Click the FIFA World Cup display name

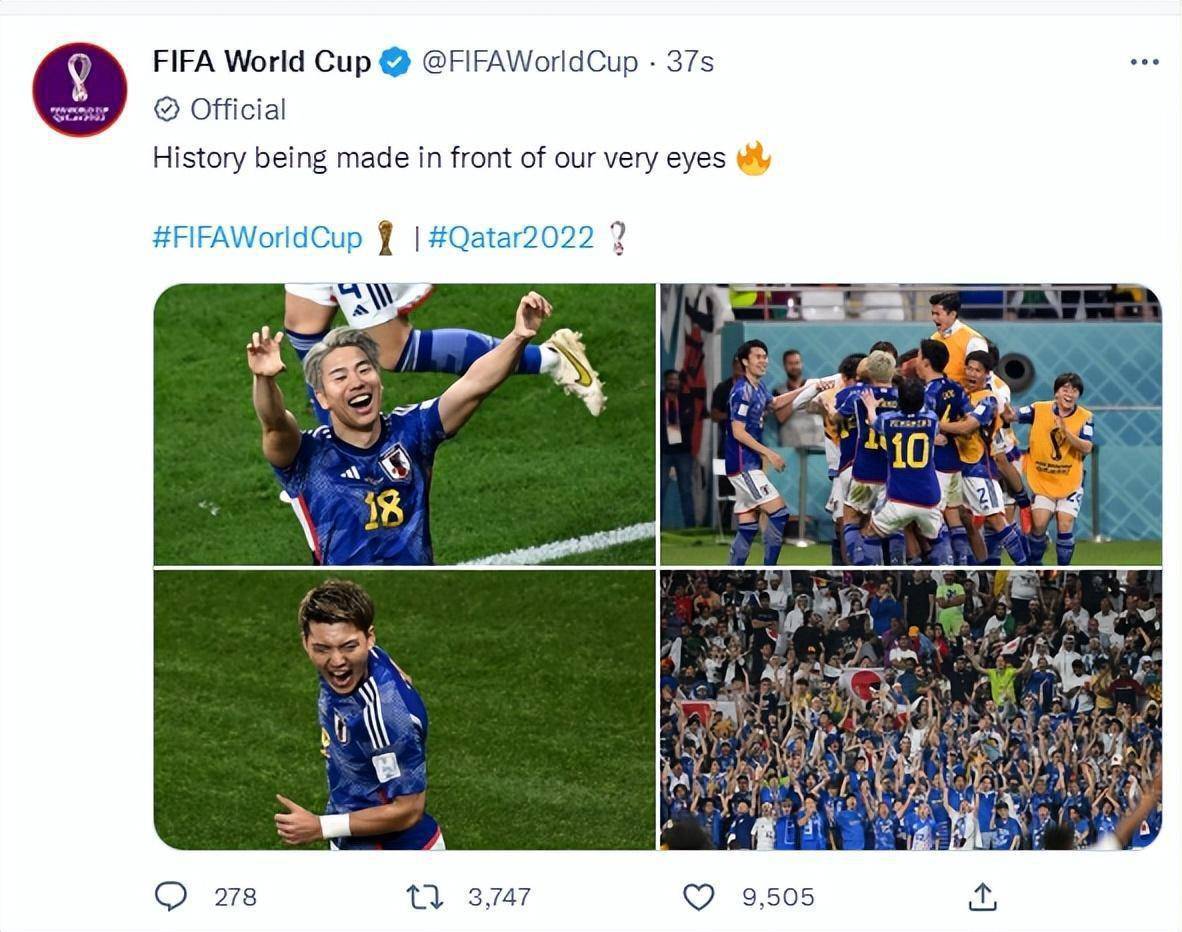pyautogui.click(x=262, y=62)
